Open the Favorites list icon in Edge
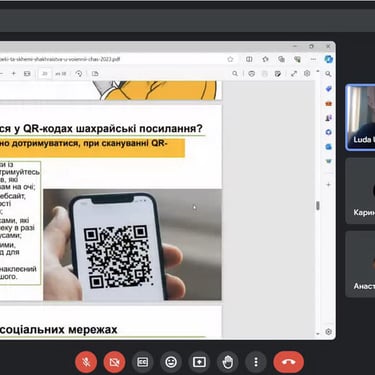 (265, 59)
